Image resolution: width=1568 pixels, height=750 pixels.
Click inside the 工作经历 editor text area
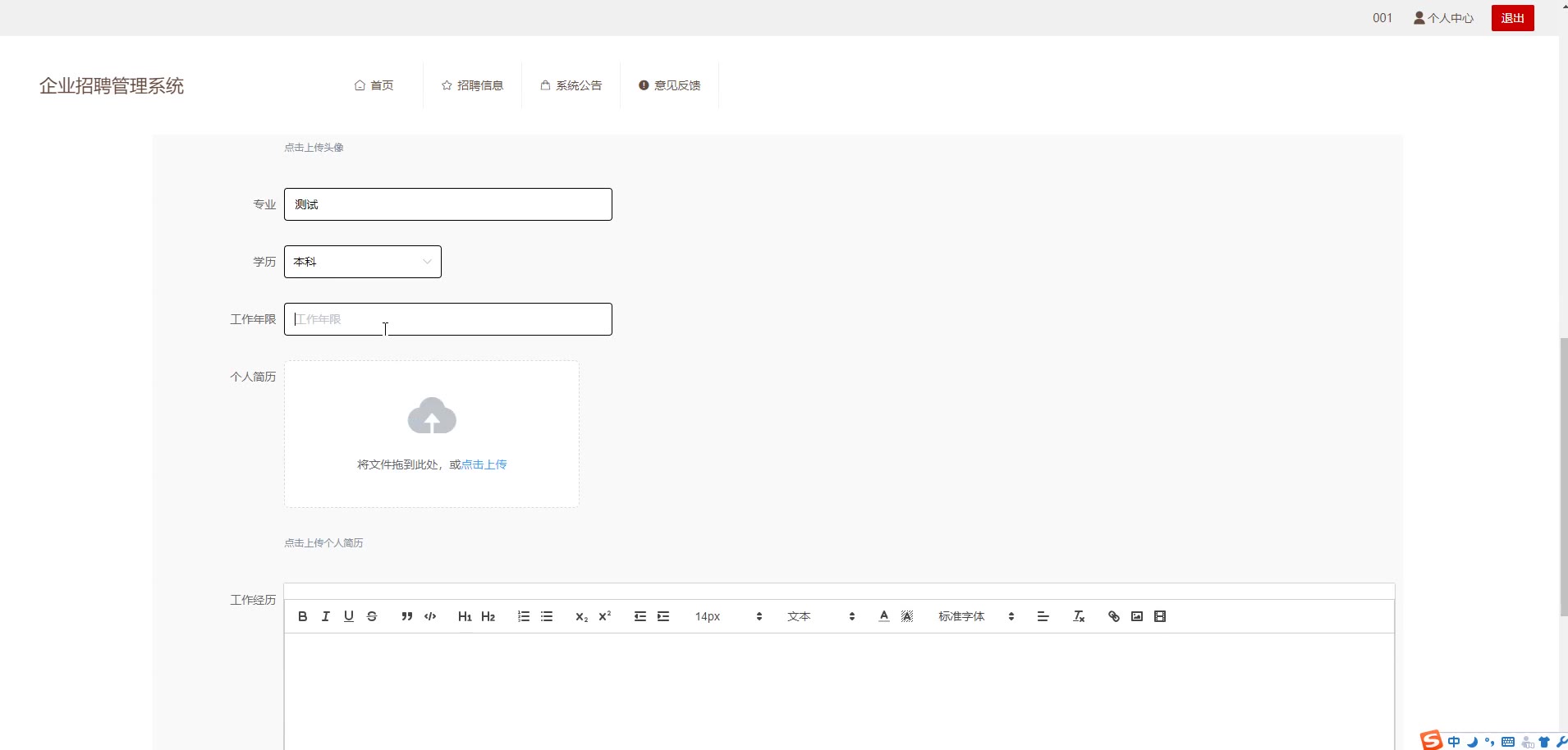839,691
